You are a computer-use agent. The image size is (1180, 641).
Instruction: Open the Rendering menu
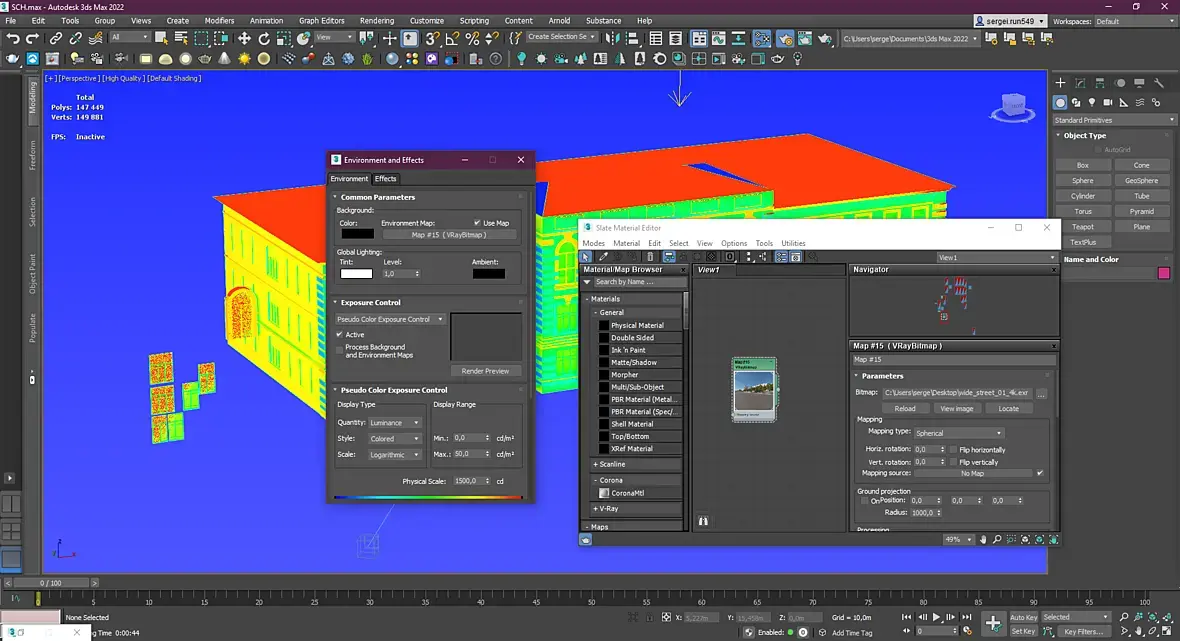tap(376, 20)
